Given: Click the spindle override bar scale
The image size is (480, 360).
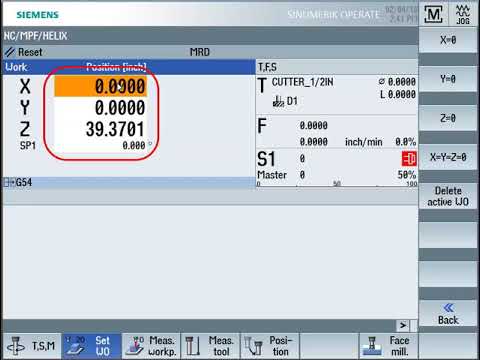Looking at the screenshot, I should 337,184.
